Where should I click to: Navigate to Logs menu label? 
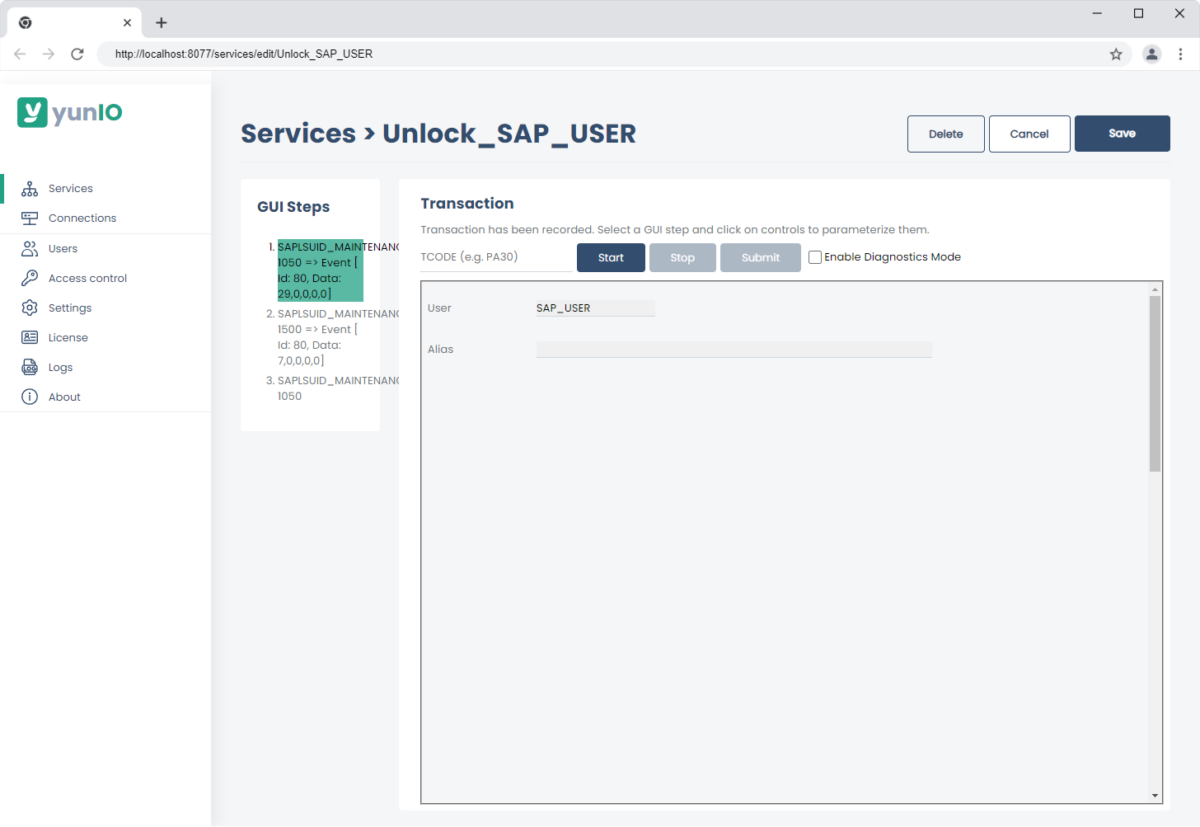click(61, 367)
